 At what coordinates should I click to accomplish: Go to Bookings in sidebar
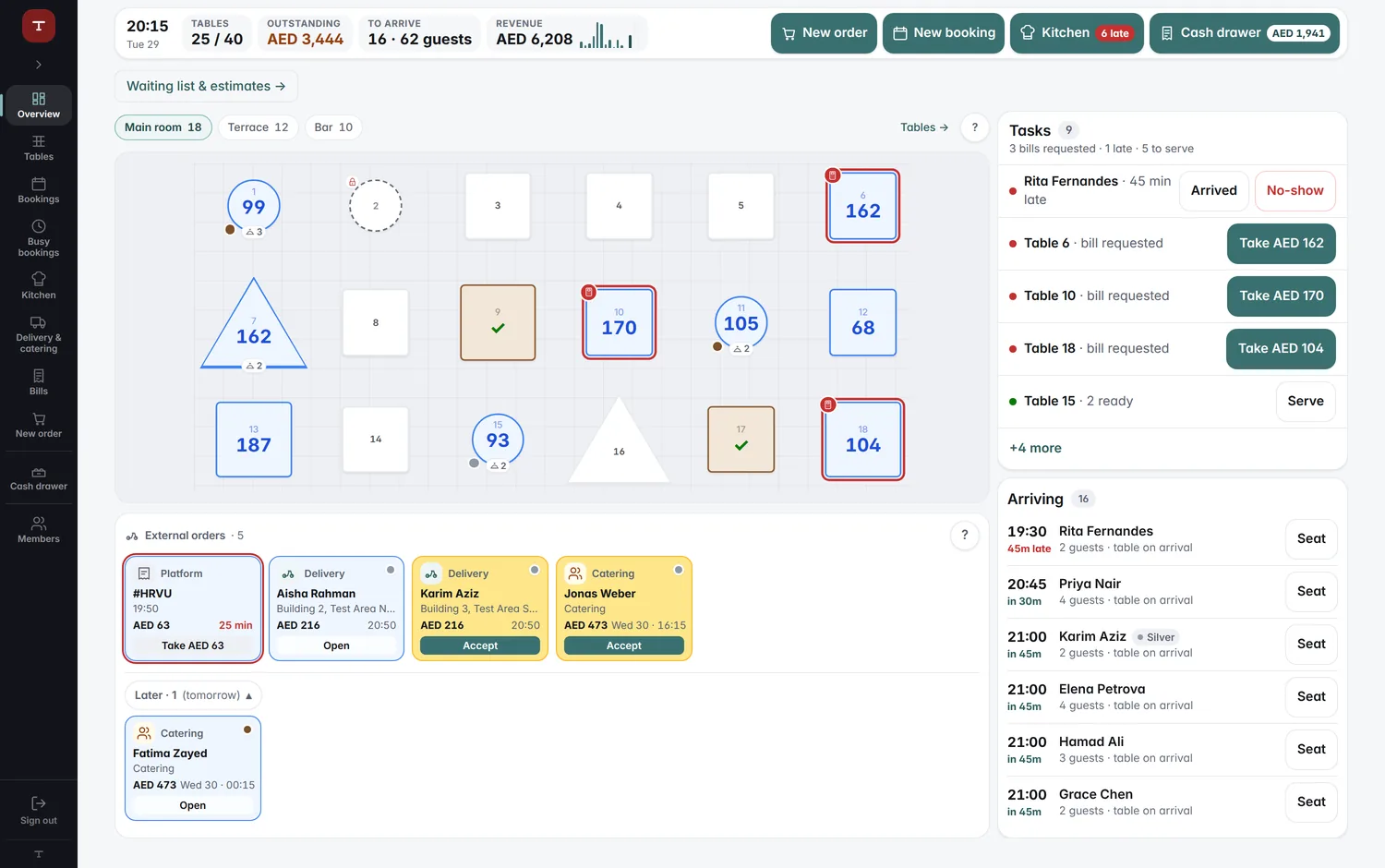pos(39,190)
